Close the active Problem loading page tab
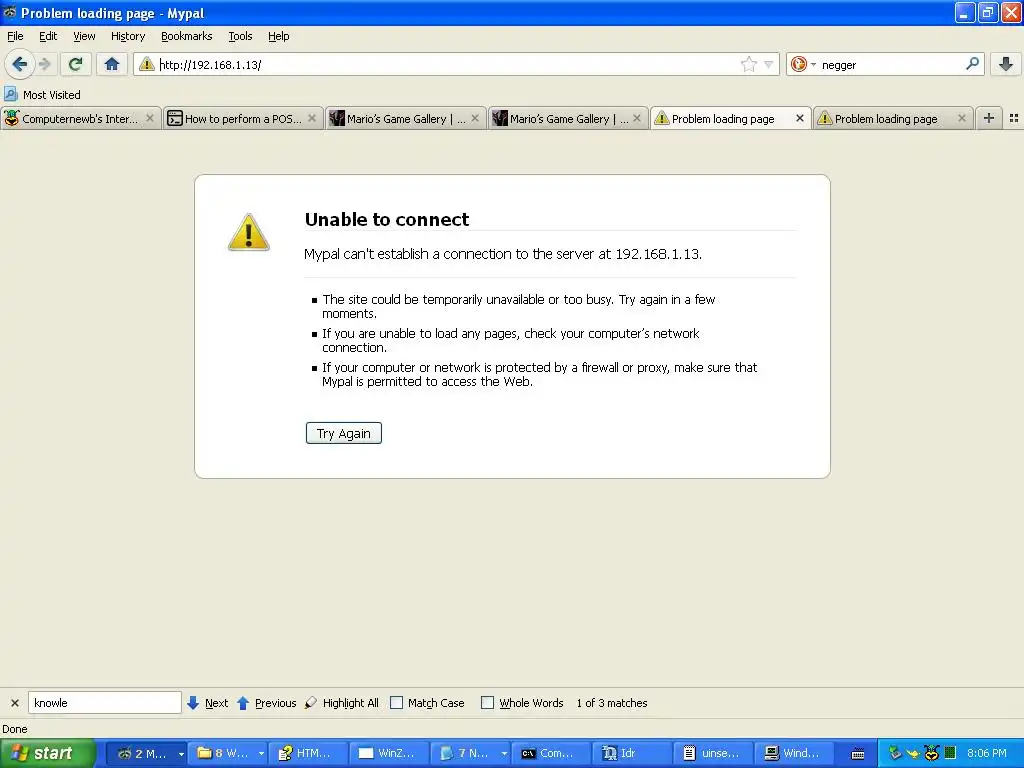This screenshot has width=1024, height=768. pyautogui.click(x=799, y=118)
